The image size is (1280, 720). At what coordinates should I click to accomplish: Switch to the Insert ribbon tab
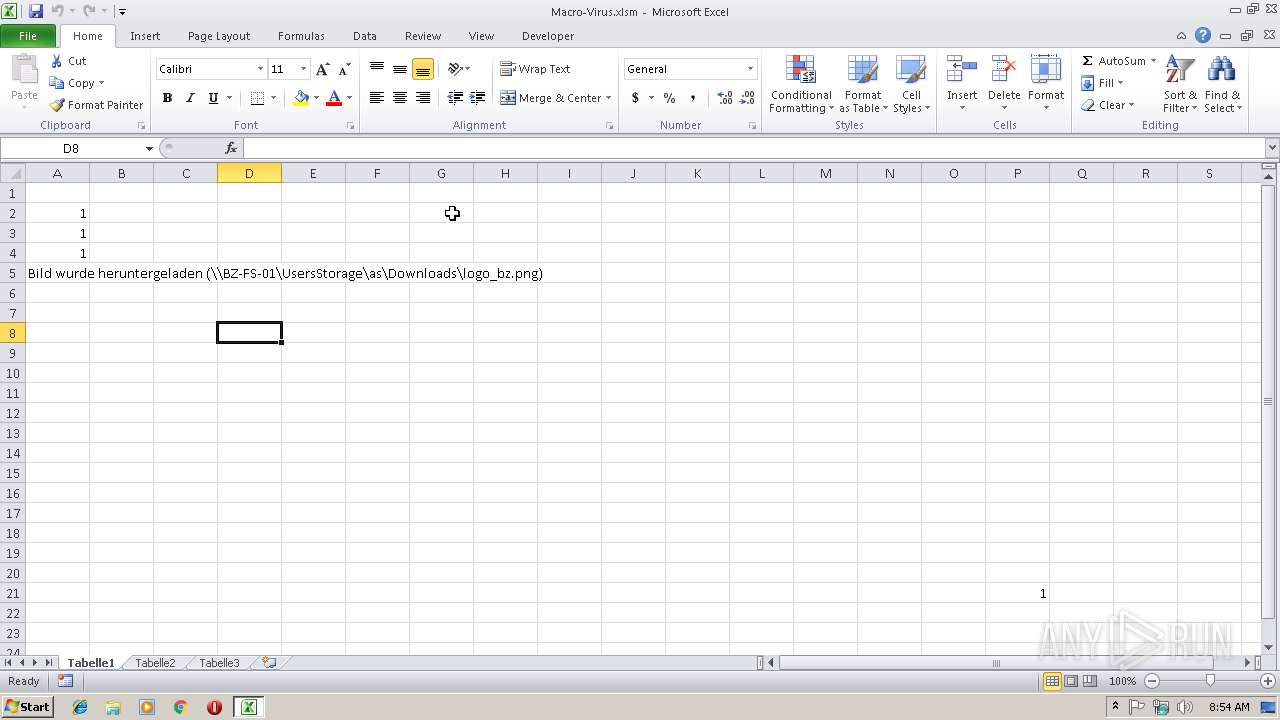[145, 36]
